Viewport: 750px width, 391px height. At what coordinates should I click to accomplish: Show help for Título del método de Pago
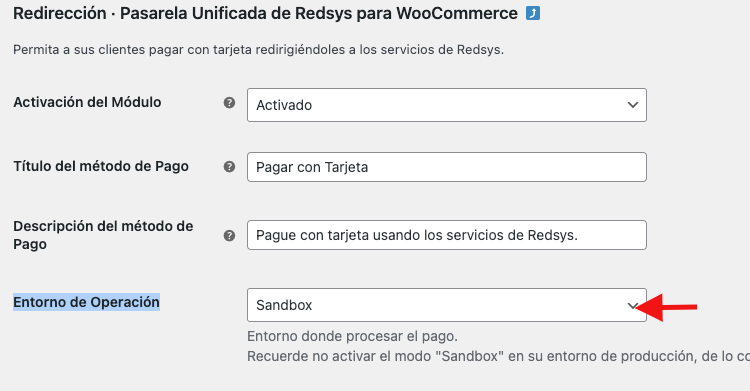tap(230, 167)
